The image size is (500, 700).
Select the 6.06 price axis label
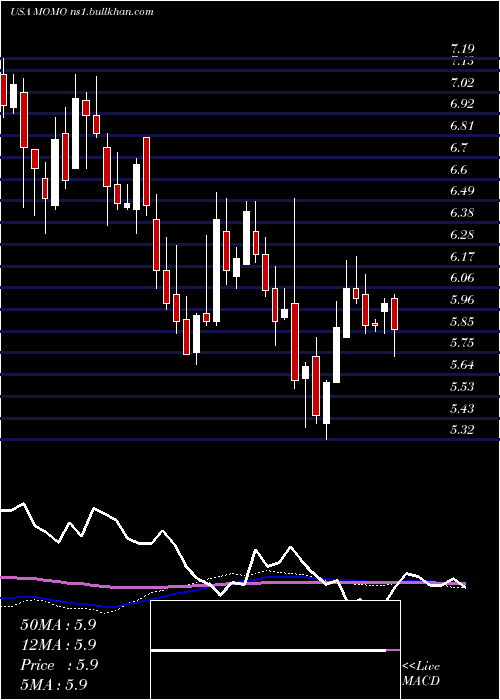point(463,278)
